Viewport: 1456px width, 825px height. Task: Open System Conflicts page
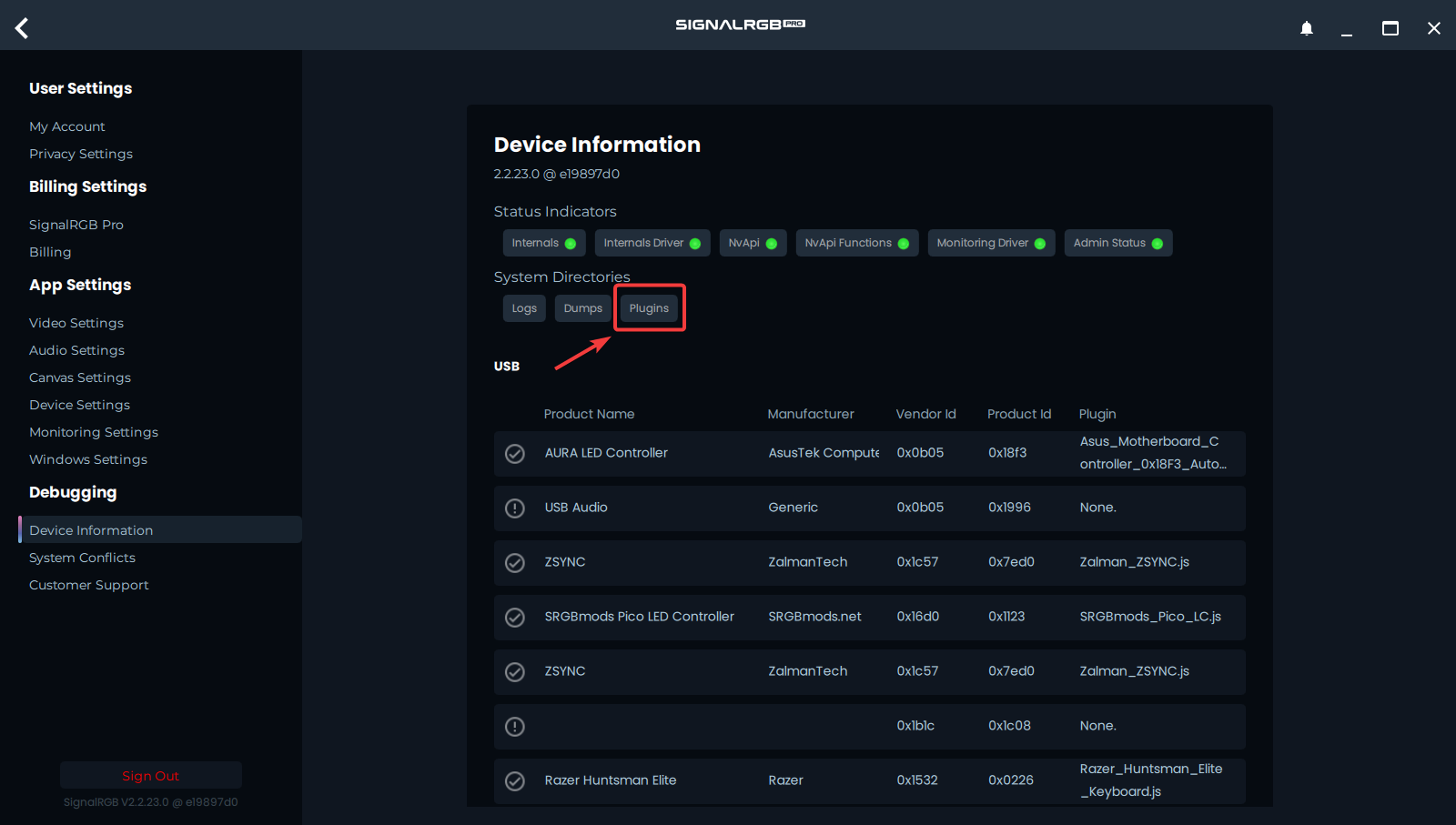82,558
